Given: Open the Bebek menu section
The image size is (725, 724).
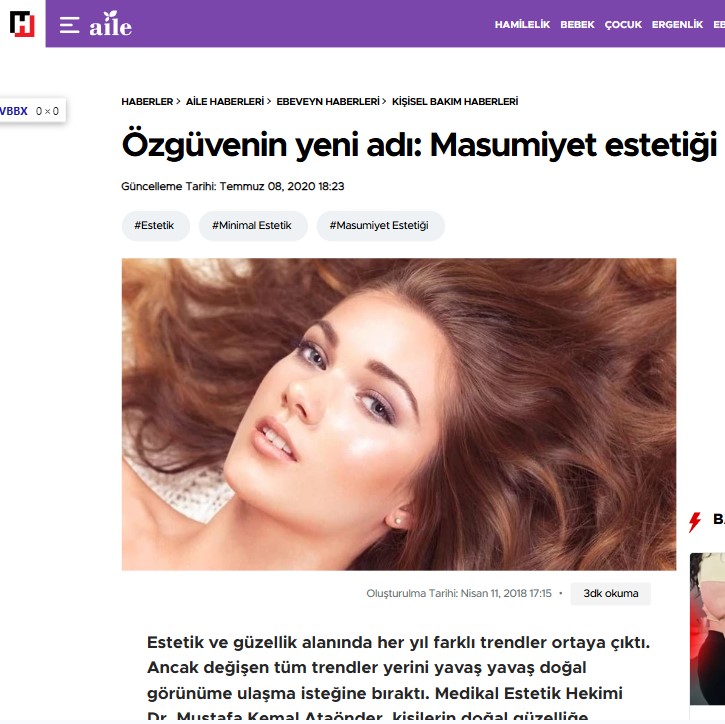Looking at the screenshot, I should pos(577,25).
